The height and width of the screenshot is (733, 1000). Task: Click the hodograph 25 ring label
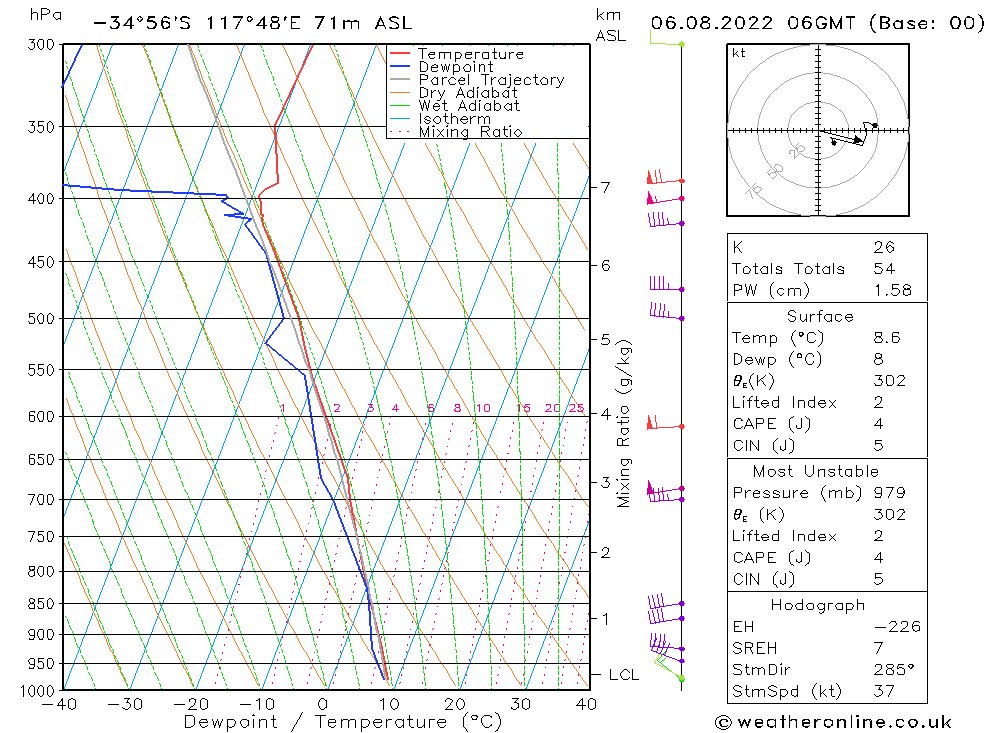tap(797, 151)
